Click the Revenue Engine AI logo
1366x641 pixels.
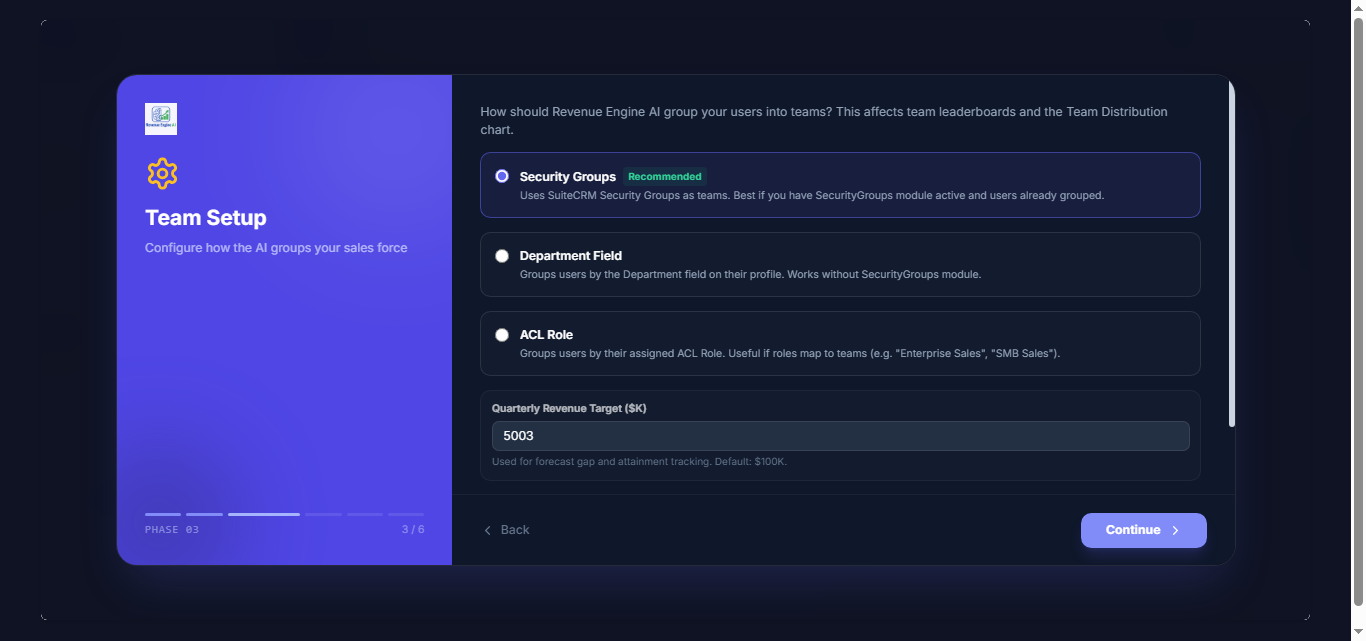[162, 118]
